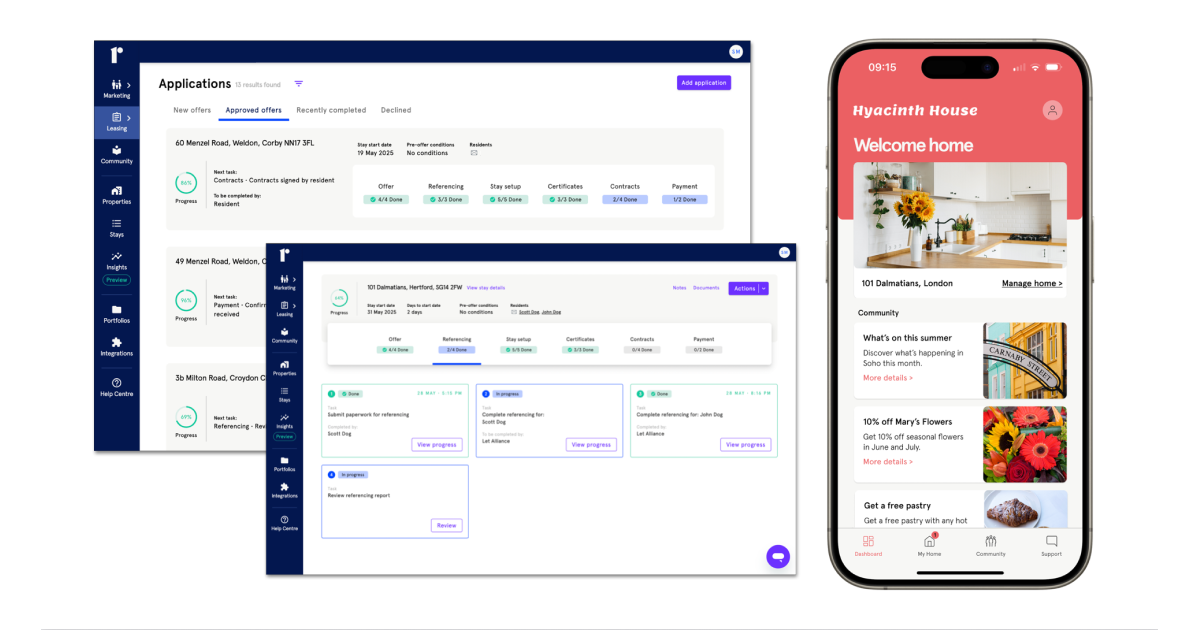Screen dimensions: 1200x630
Task: Open Recently completed tab
Action: pyautogui.click(x=331, y=110)
